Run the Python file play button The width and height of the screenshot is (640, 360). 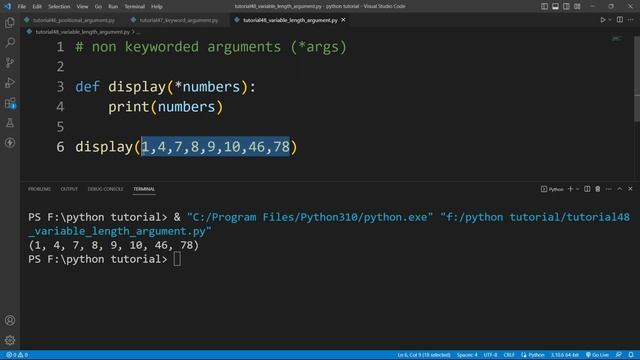[602, 20]
